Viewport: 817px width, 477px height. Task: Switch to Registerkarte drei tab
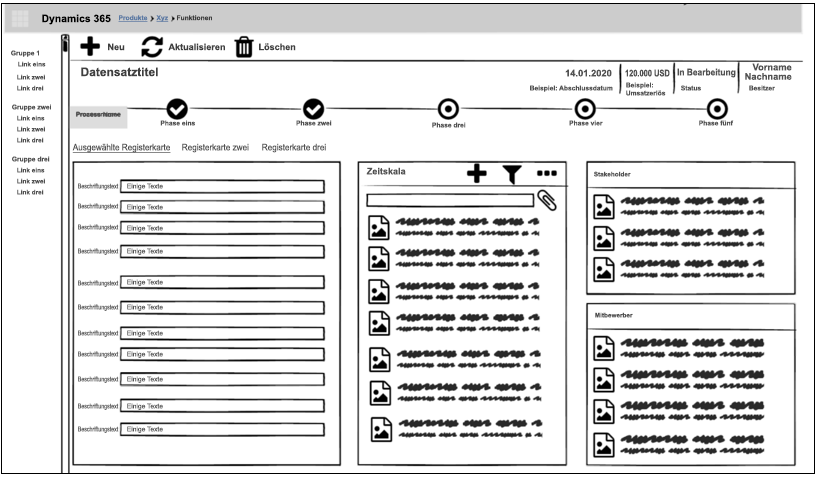click(294, 147)
